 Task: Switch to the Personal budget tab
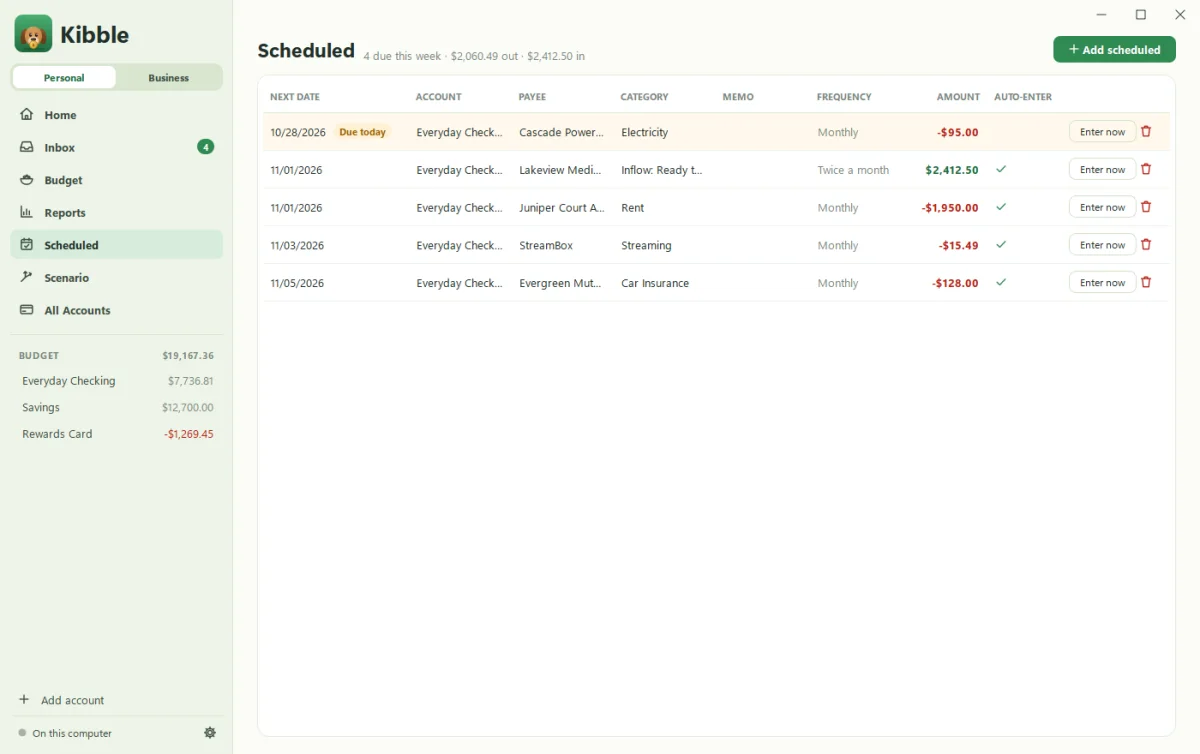coord(64,78)
